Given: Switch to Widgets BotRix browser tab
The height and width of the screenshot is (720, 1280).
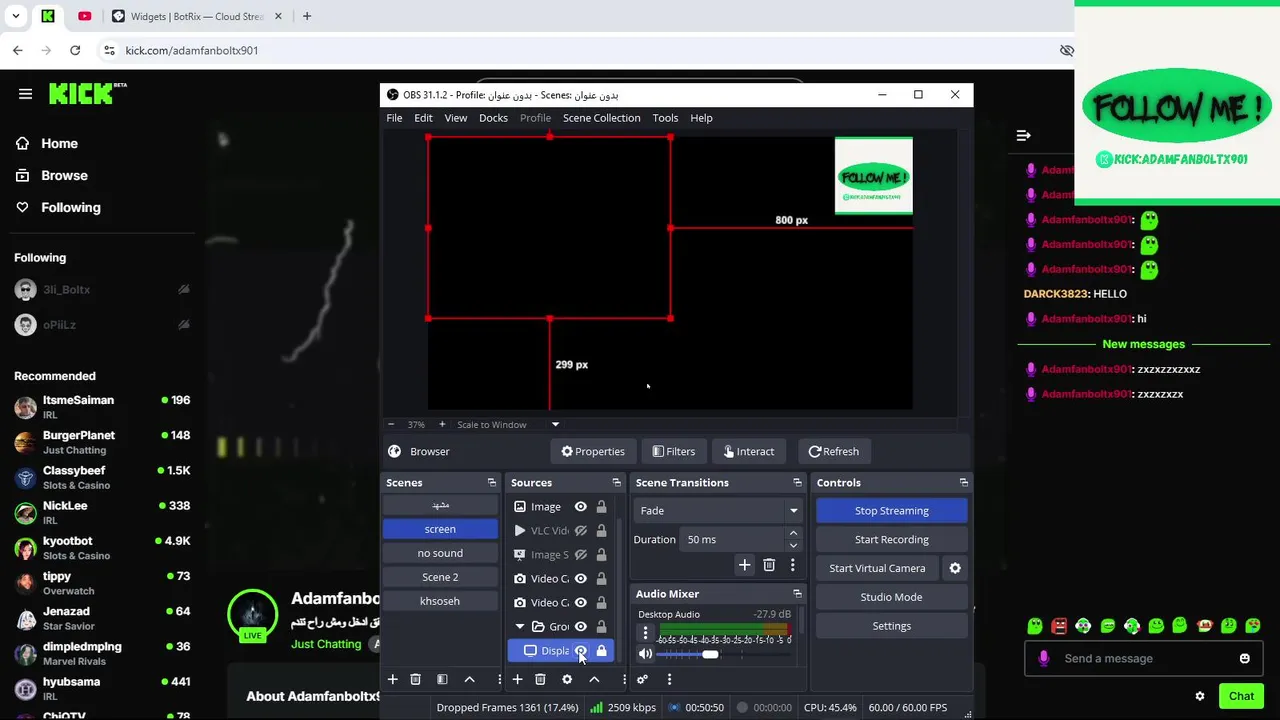Looking at the screenshot, I should (x=196, y=16).
